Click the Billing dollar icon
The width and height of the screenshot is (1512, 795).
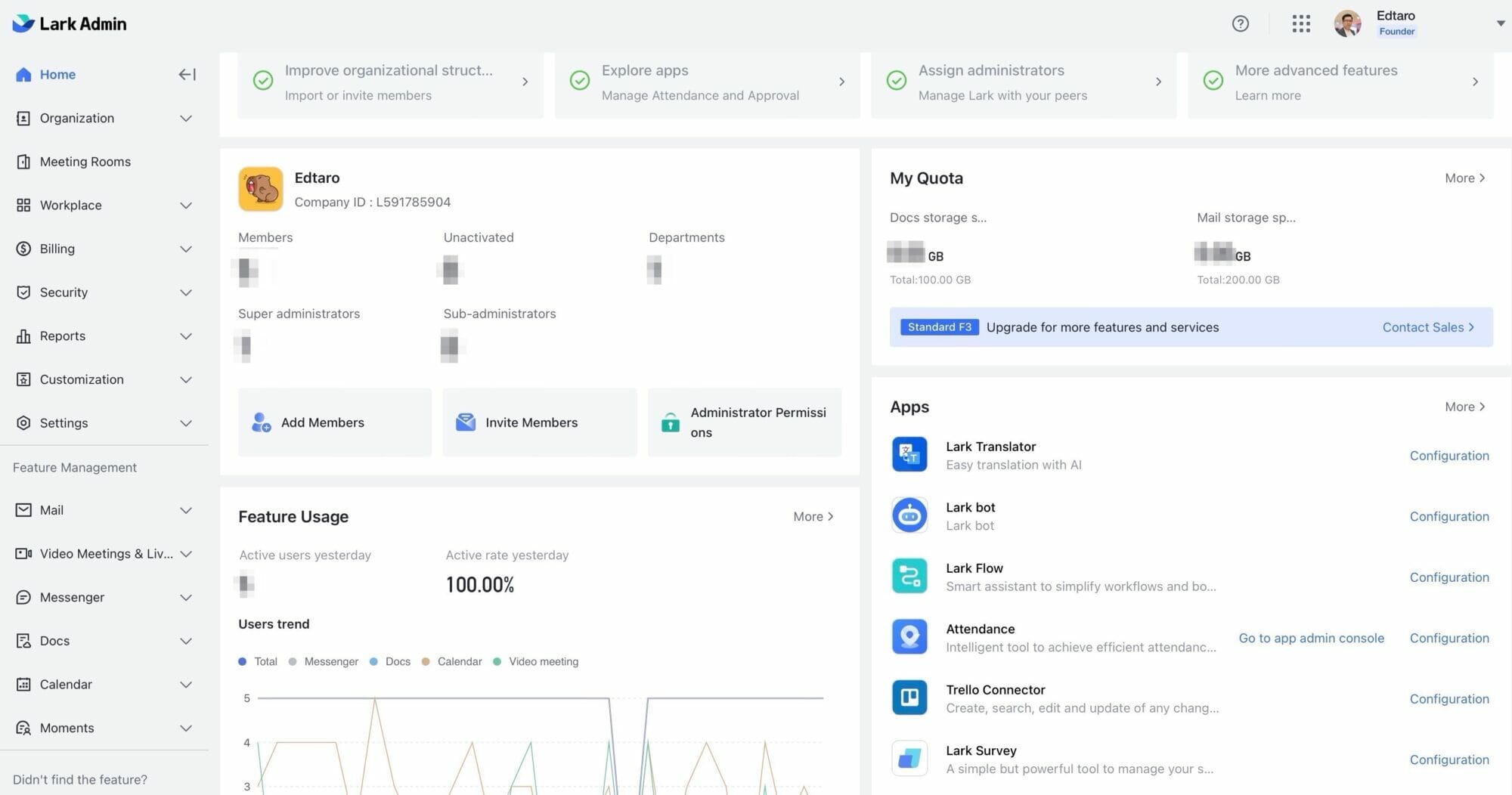[x=23, y=249]
